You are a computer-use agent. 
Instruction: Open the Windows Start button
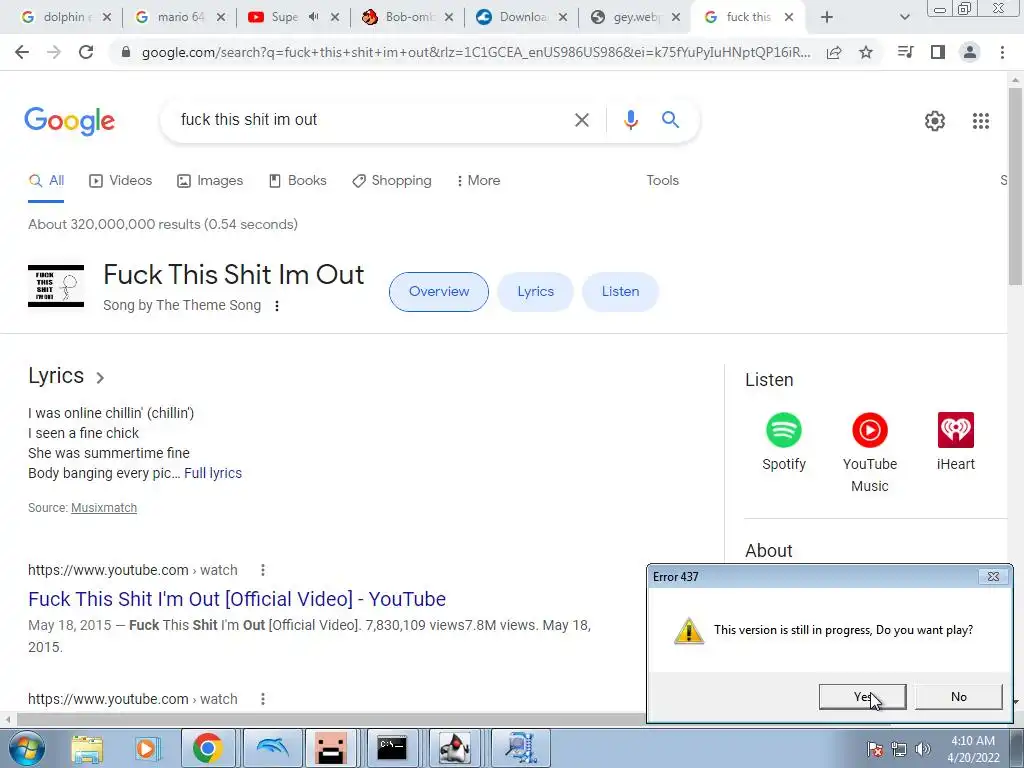(27, 748)
